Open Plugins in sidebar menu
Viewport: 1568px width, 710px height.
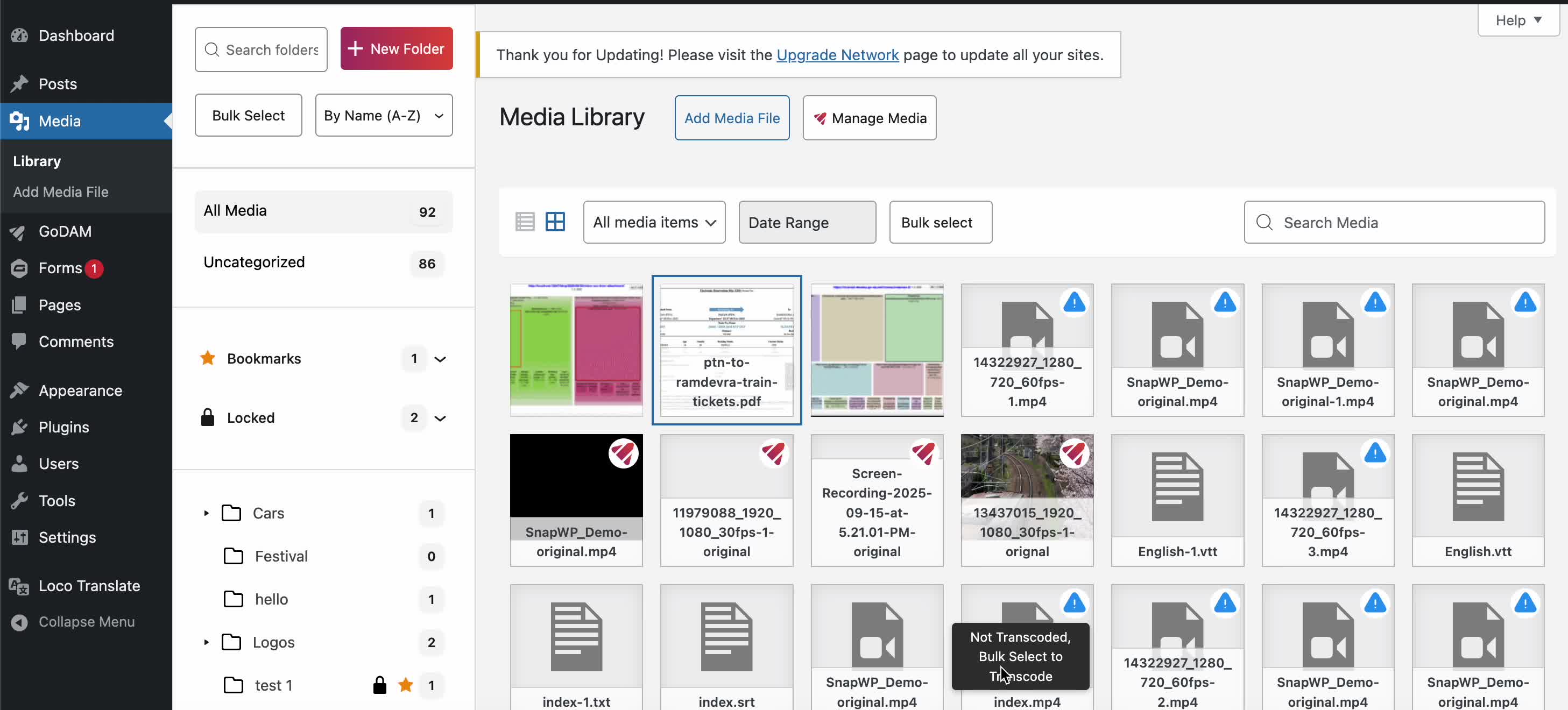pyautogui.click(x=63, y=427)
